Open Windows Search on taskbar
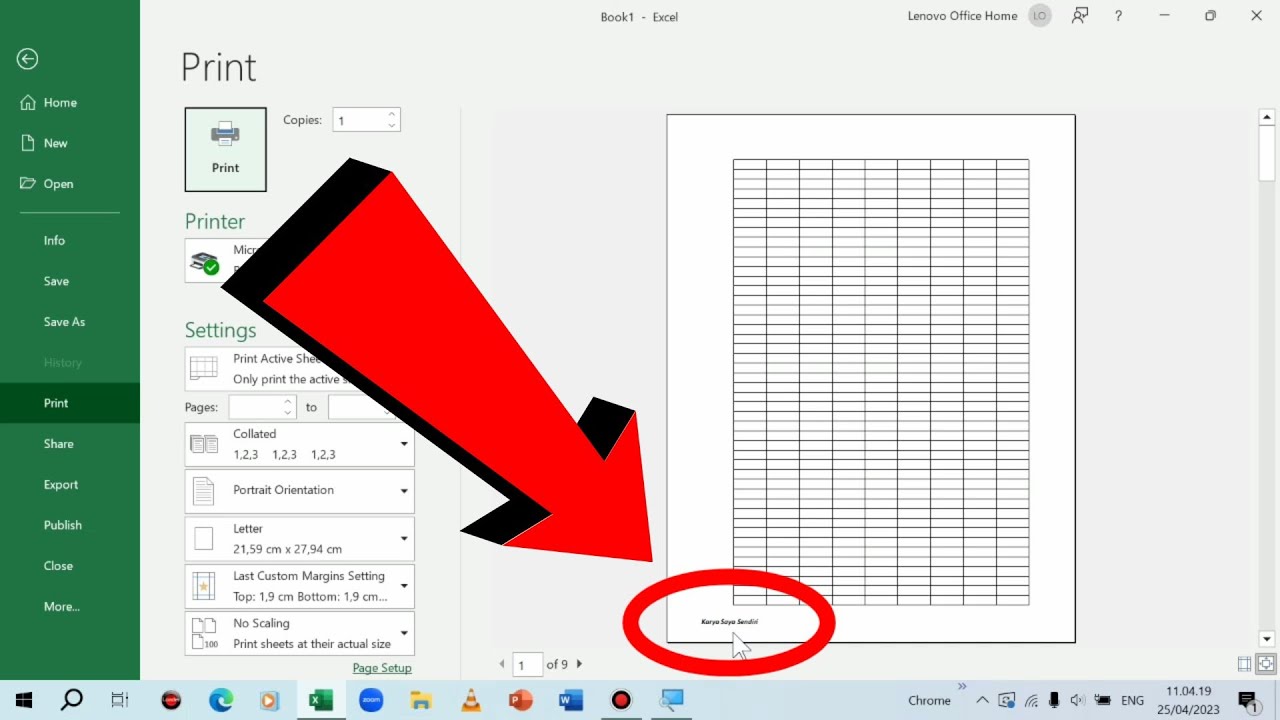The width and height of the screenshot is (1280, 720). click(x=72, y=700)
